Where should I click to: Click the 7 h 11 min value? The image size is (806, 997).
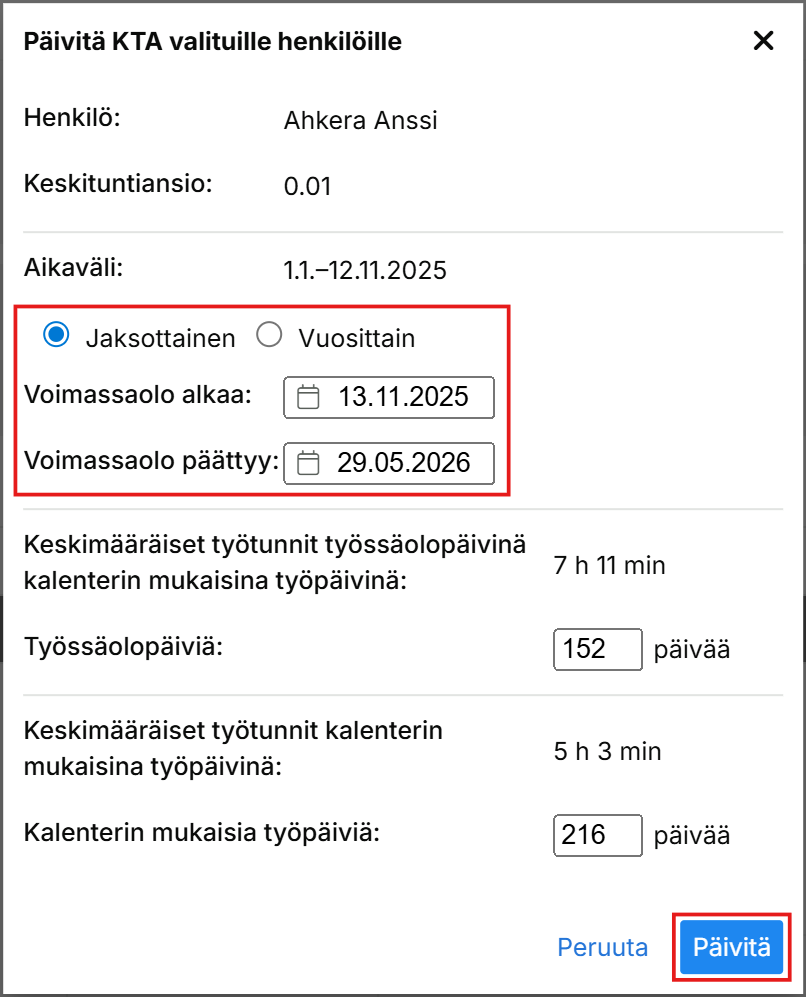tap(609, 566)
